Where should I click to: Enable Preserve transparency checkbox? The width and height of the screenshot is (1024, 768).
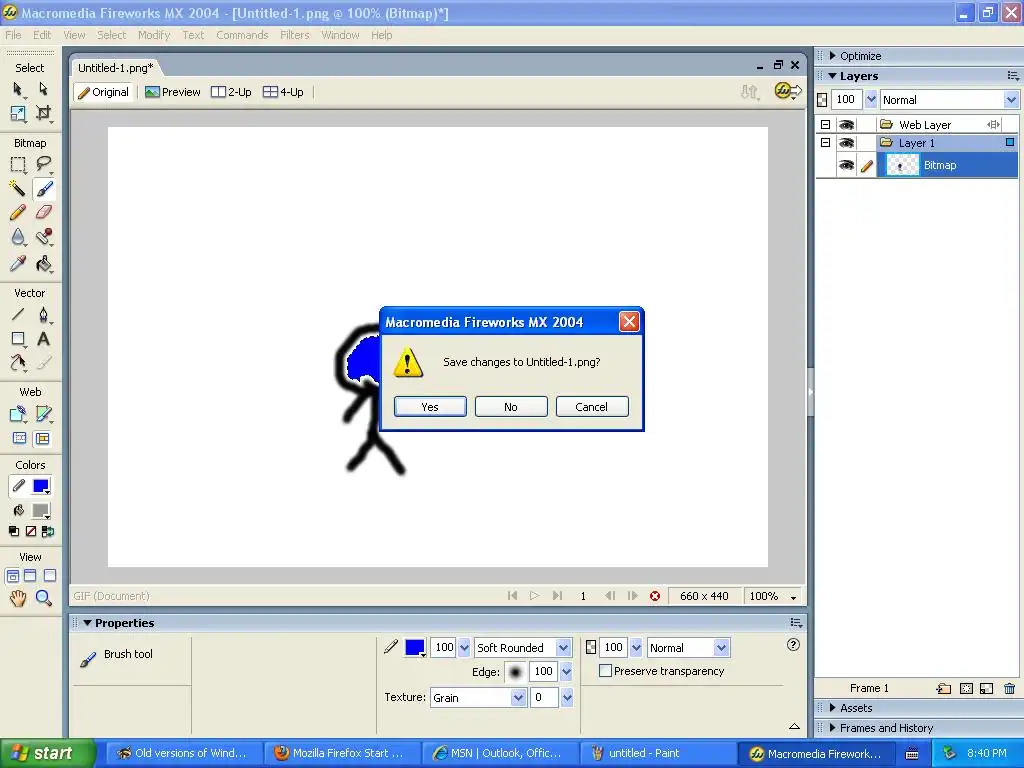coord(605,671)
